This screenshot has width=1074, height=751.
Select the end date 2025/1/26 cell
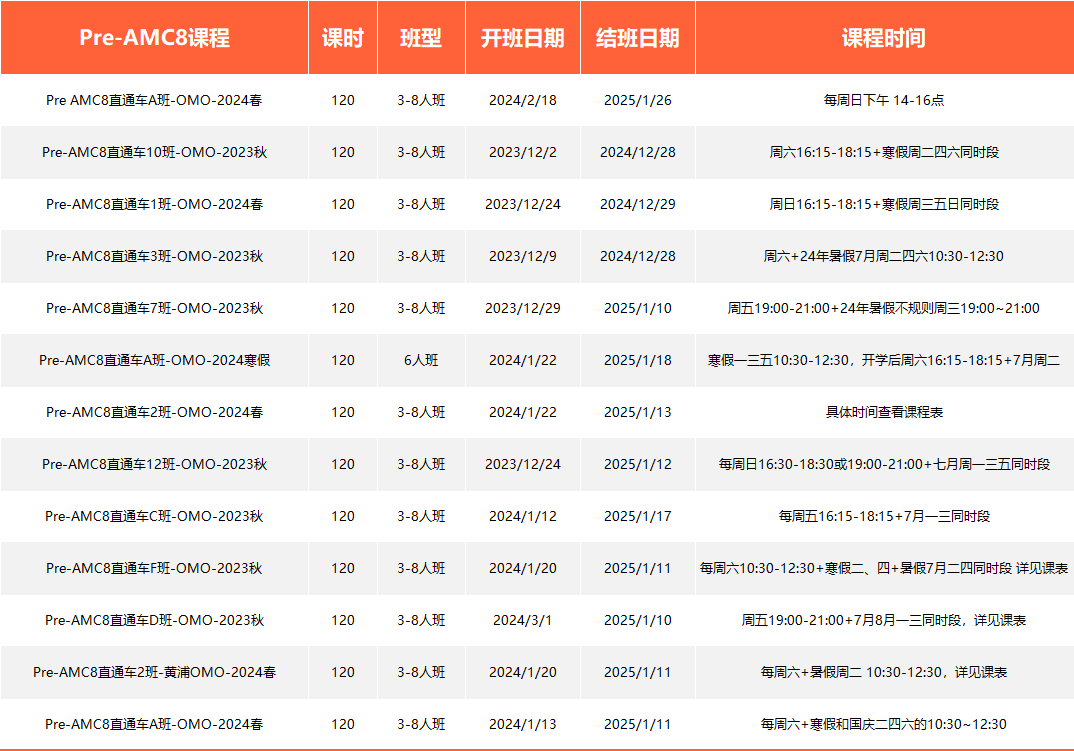point(637,100)
